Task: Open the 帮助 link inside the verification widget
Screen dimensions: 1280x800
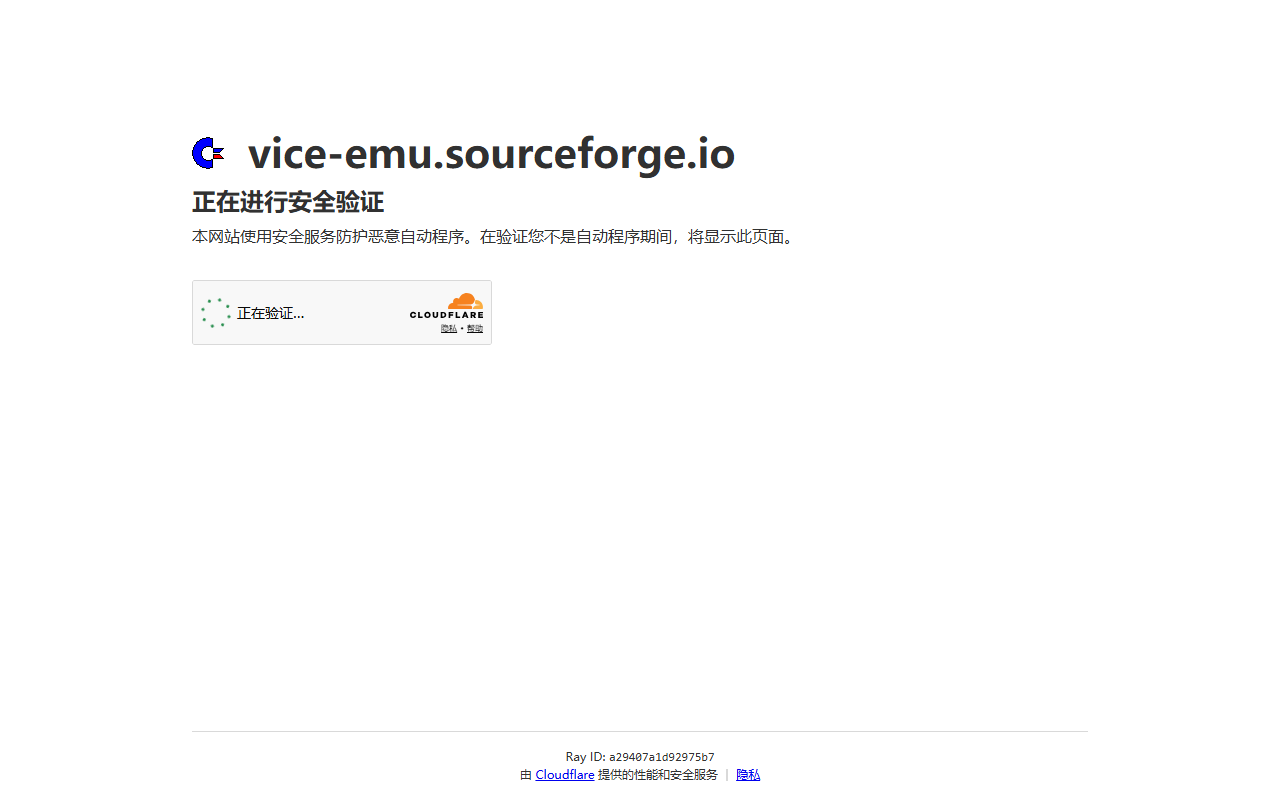Action: click(x=475, y=328)
